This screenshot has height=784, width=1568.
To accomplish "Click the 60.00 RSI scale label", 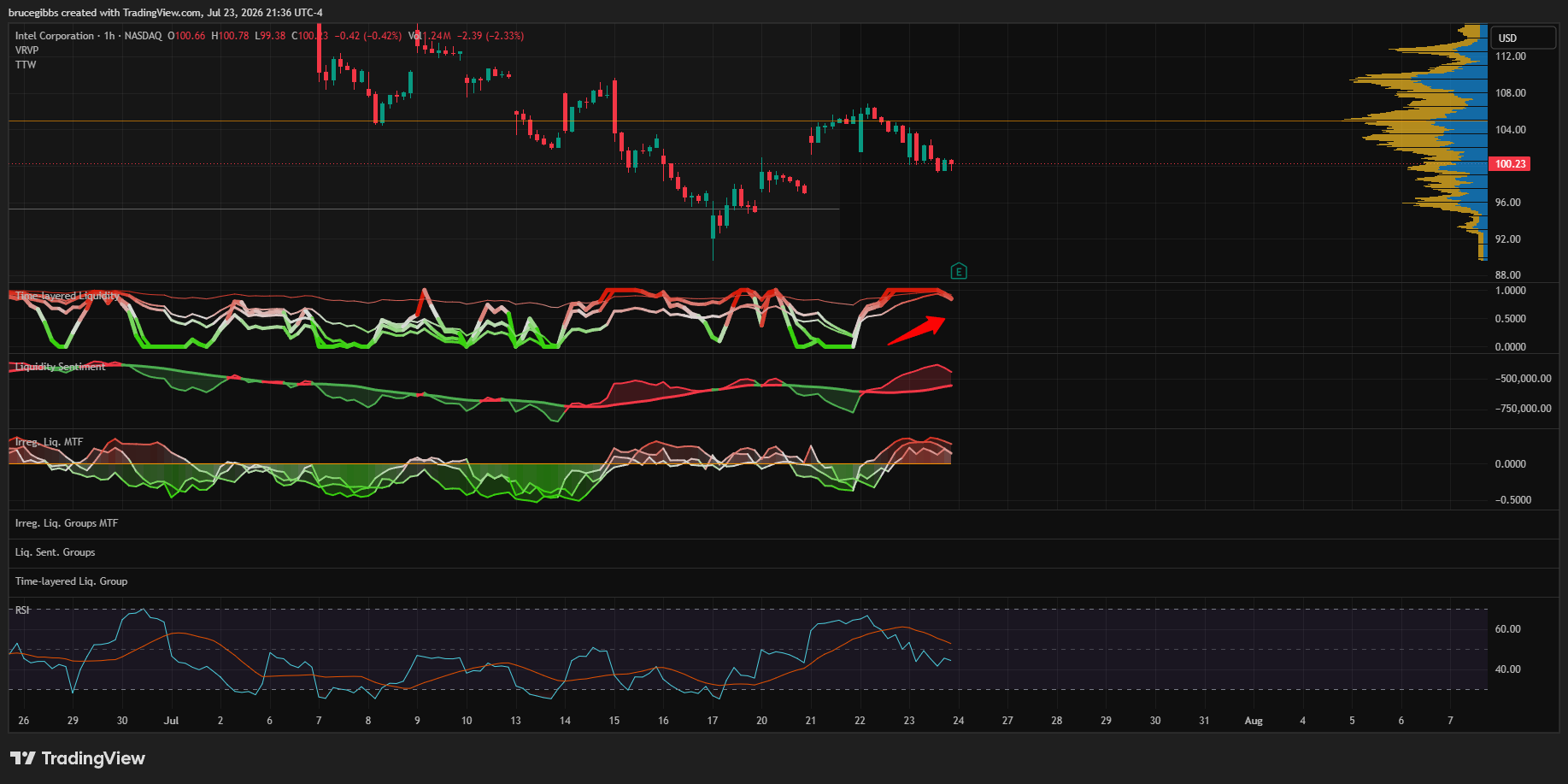I will click(1508, 629).
